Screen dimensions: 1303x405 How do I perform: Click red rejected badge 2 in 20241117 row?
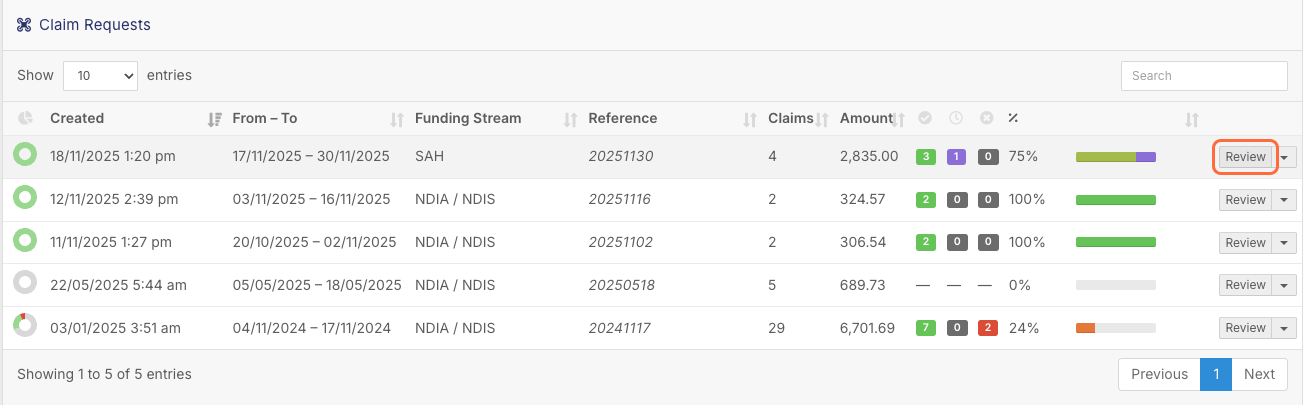coord(987,327)
